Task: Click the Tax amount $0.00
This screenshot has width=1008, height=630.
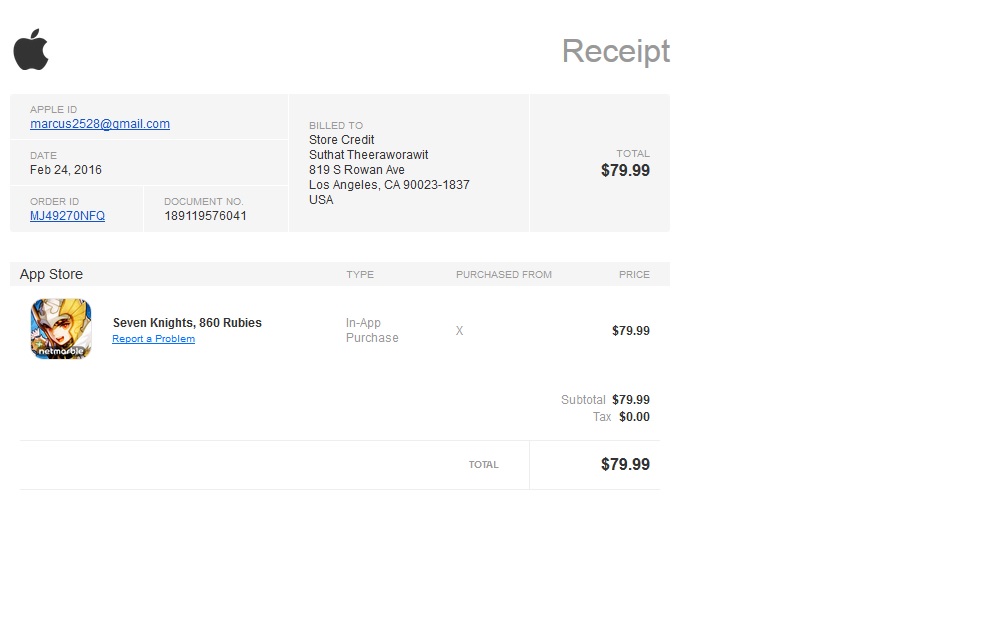Action: click(634, 417)
